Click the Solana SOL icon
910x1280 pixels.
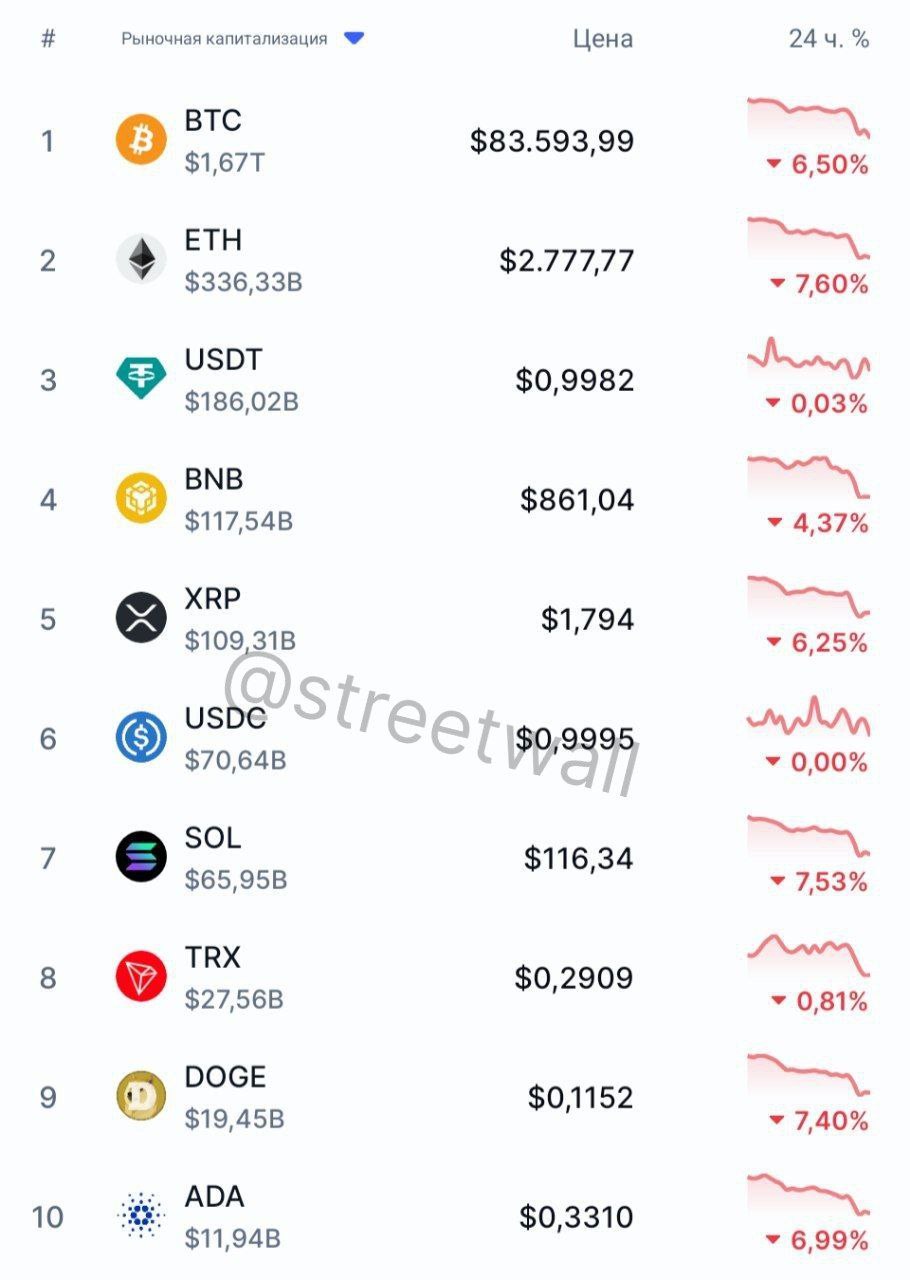point(141,857)
